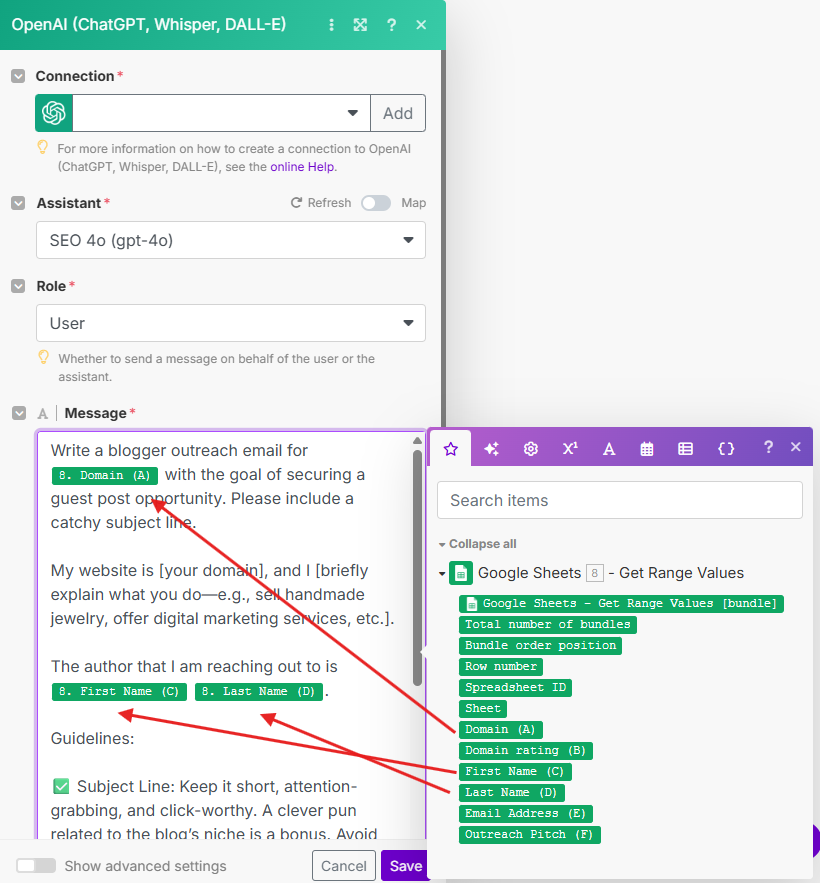Open help for the OpenAI module
Screen dimensions: 820x883
pyautogui.click(x=391, y=25)
